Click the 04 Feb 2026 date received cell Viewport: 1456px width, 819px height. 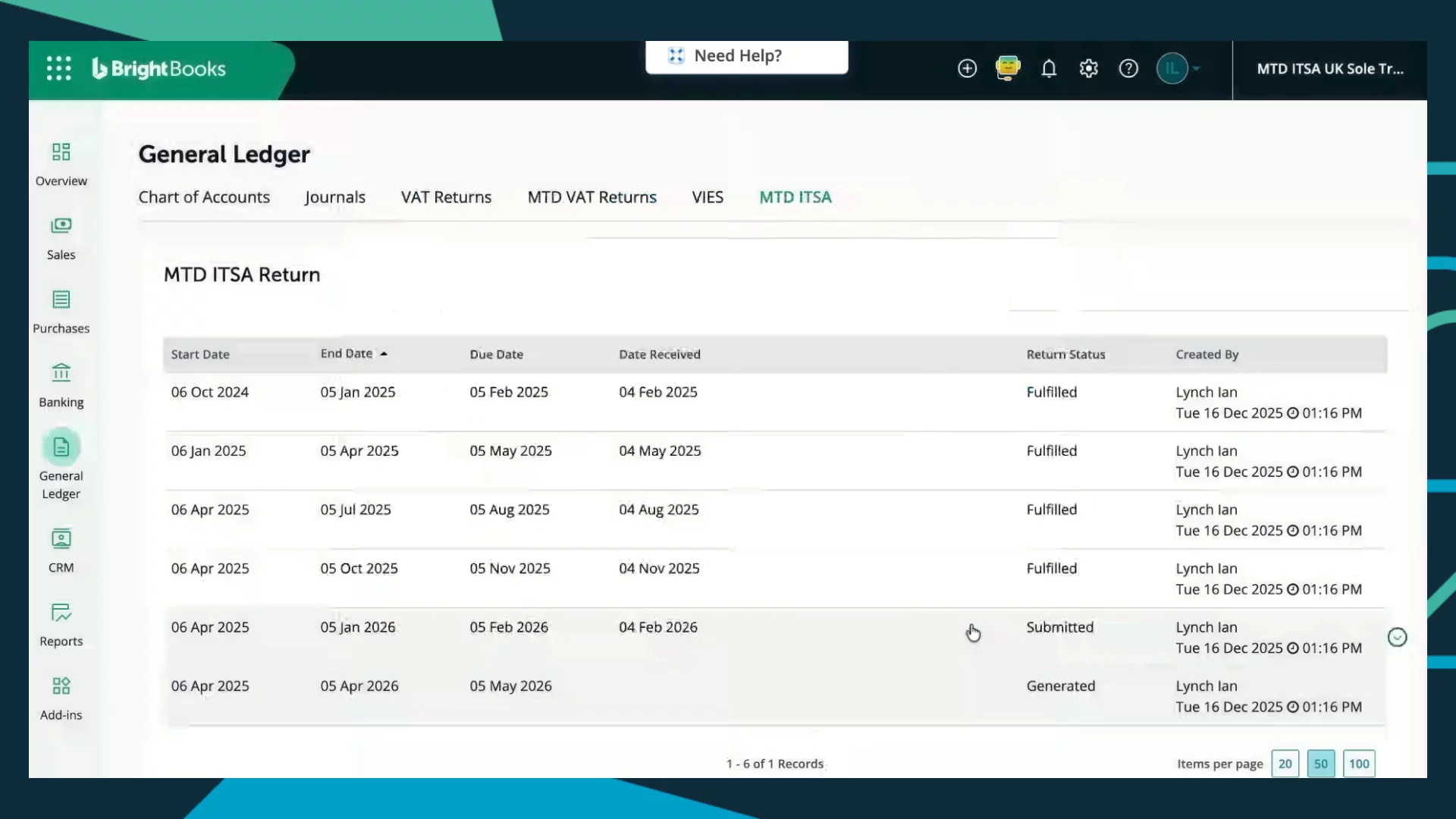(x=658, y=627)
